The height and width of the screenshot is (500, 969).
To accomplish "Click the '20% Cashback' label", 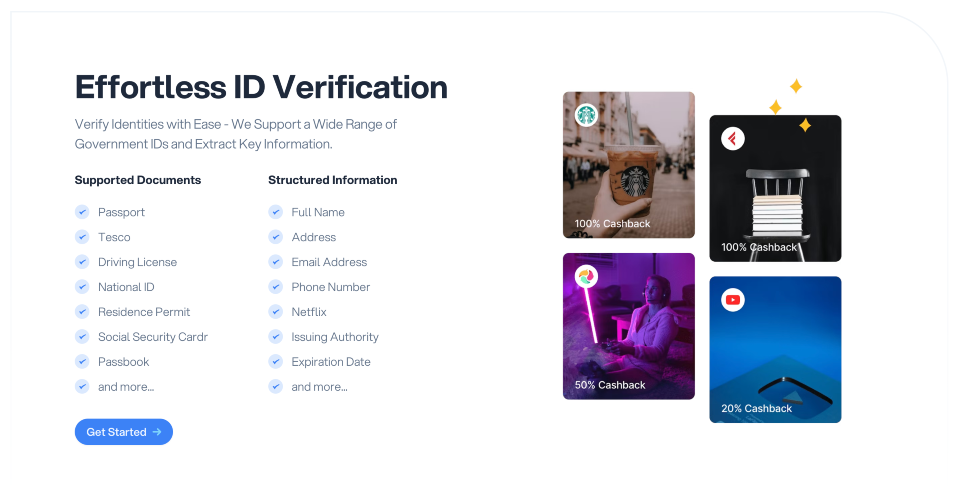I will coord(756,408).
